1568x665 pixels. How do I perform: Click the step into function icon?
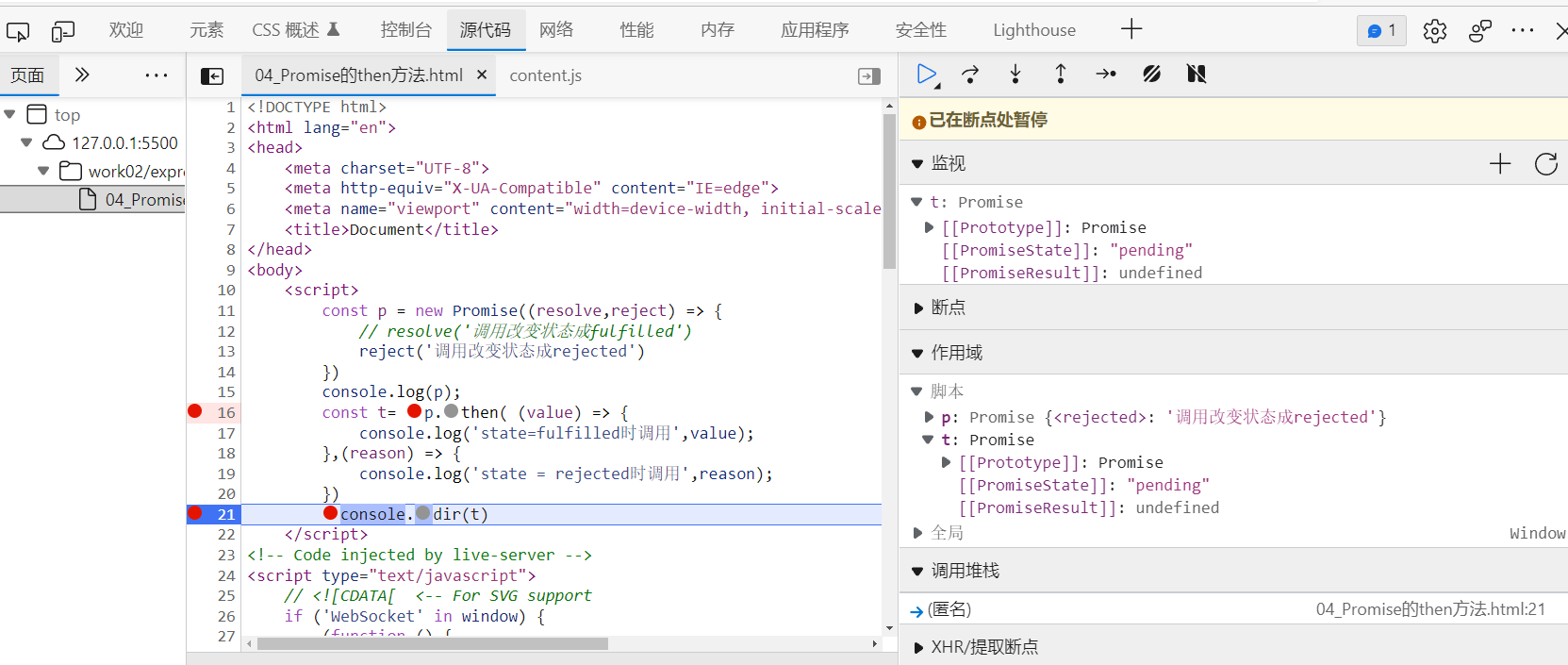pos(1015,74)
